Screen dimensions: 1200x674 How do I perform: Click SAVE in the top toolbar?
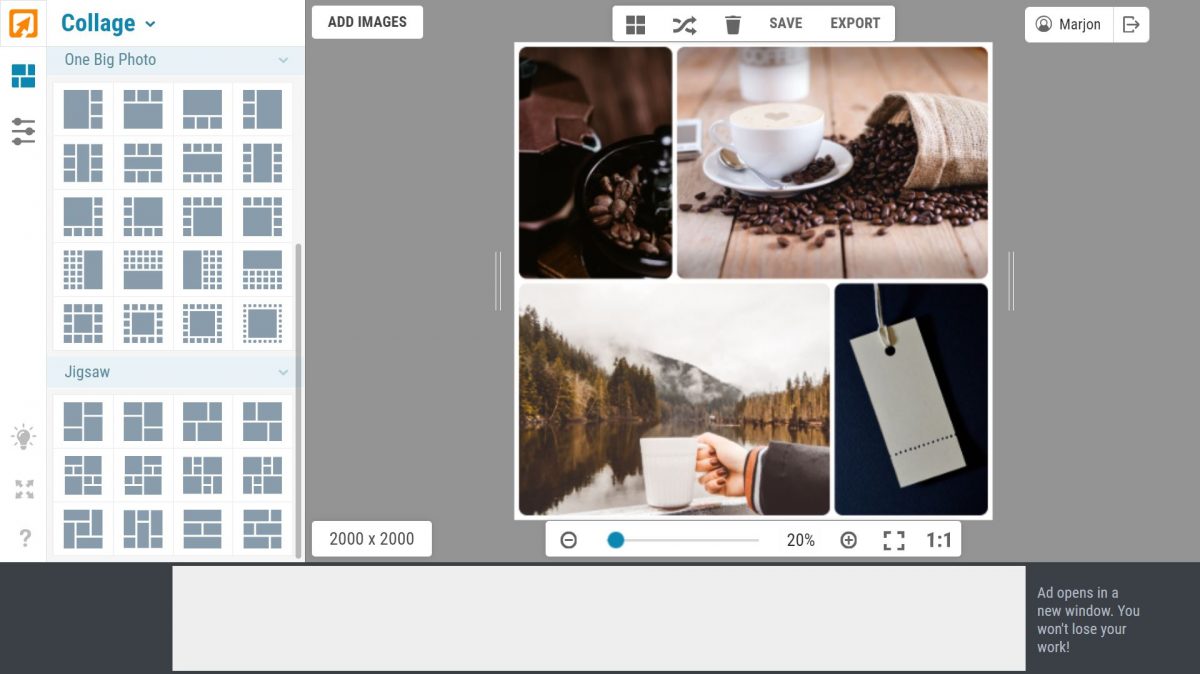tap(786, 23)
